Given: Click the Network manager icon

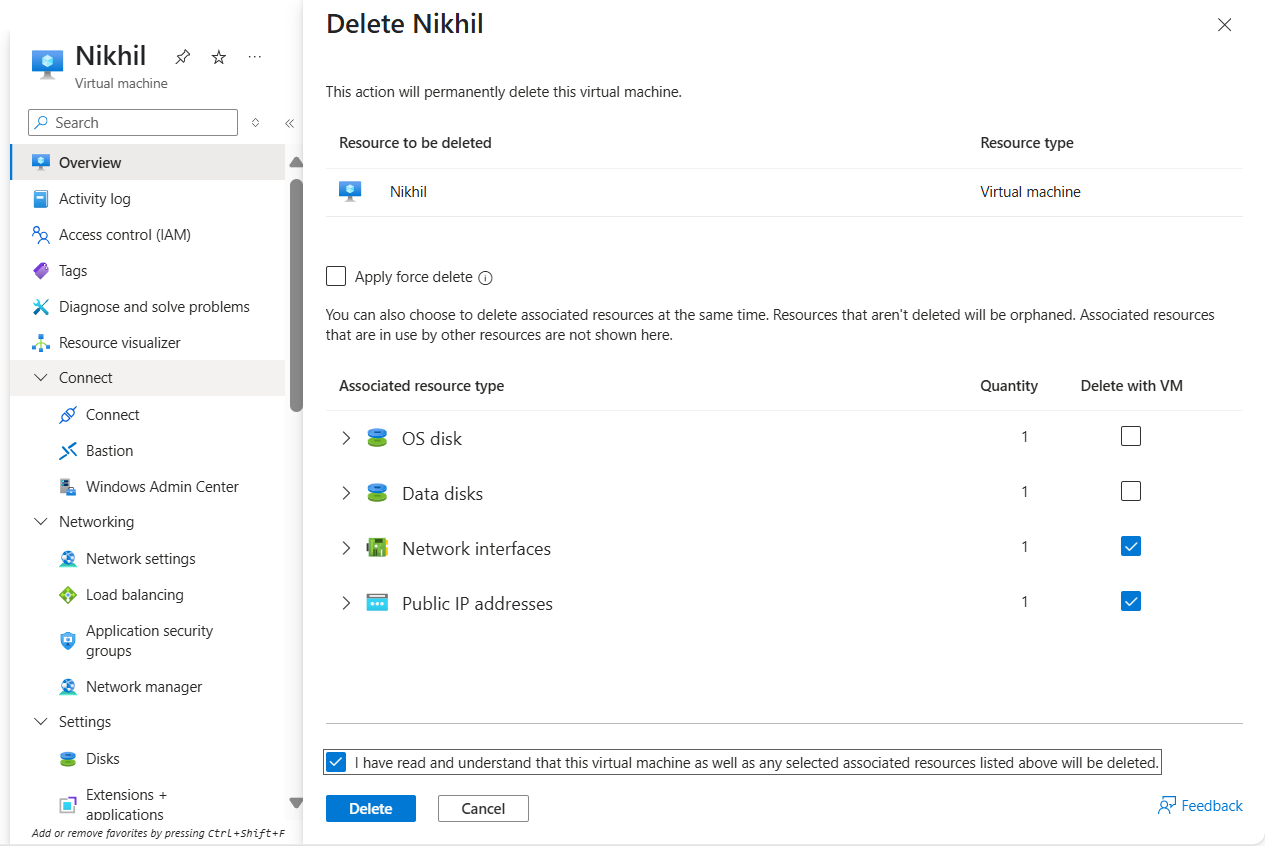Looking at the screenshot, I should click(x=68, y=687).
